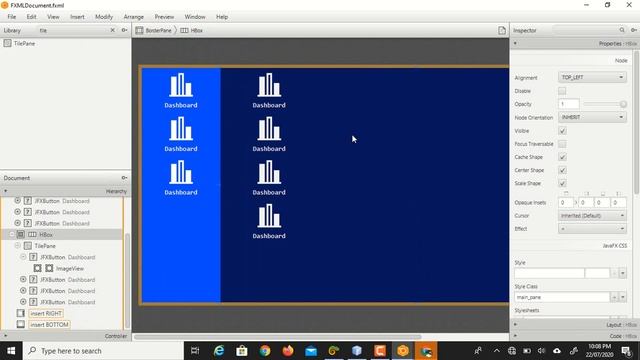Clear the Library search with X
Viewport: 640px width, 360px height.
(113, 30)
